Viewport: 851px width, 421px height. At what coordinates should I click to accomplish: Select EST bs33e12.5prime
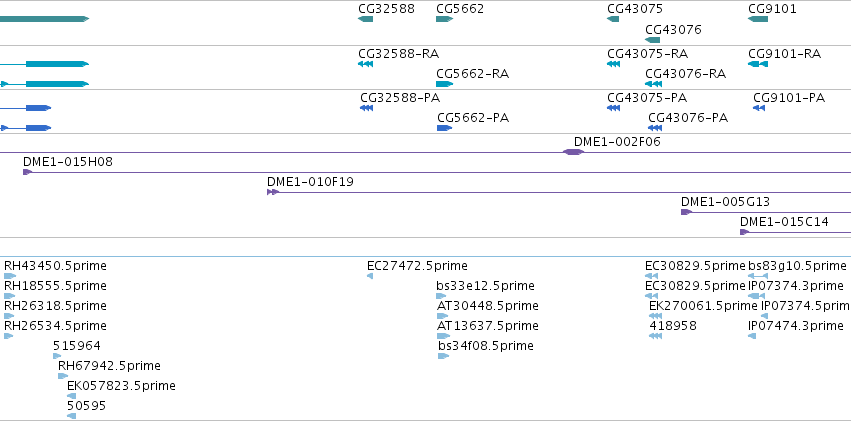coord(485,286)
